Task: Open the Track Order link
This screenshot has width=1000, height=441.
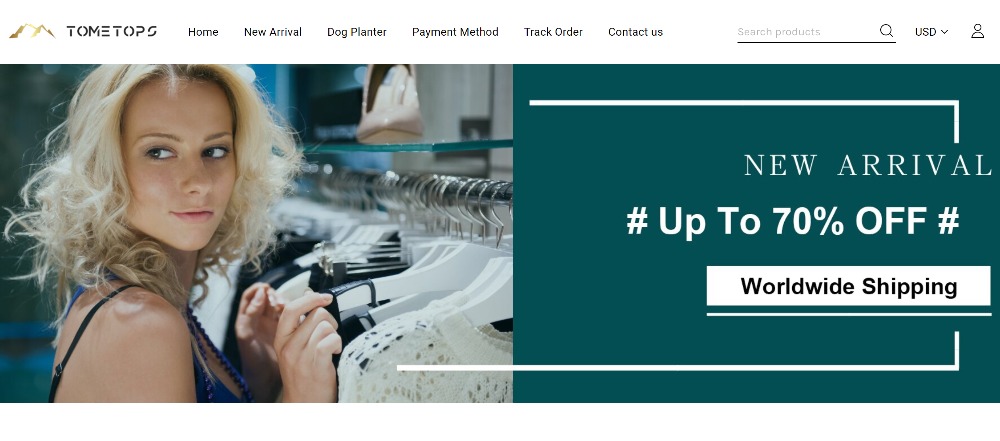Action: click(553, 32)
